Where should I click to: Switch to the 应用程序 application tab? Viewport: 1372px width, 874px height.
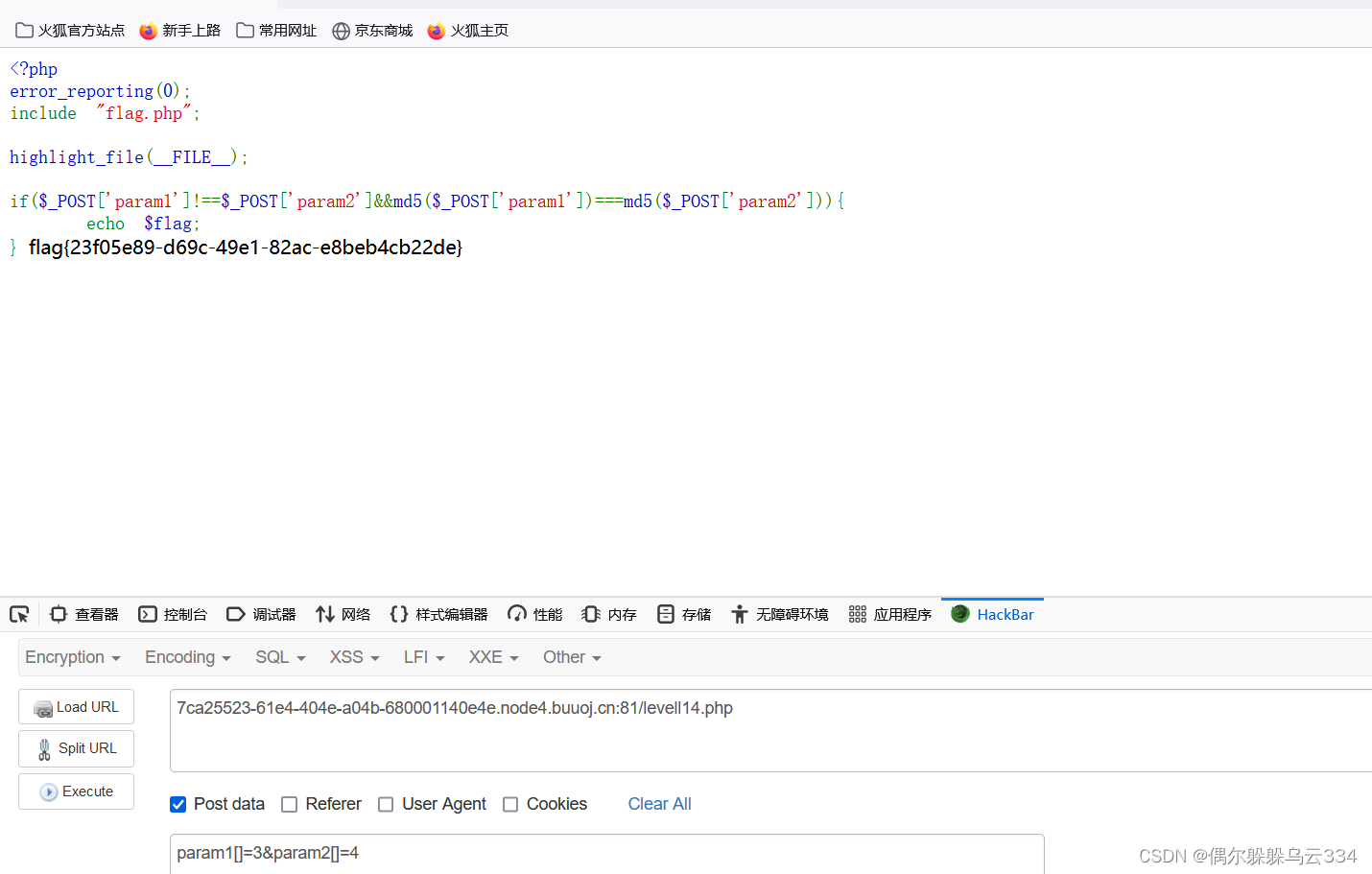click(890, 614)
